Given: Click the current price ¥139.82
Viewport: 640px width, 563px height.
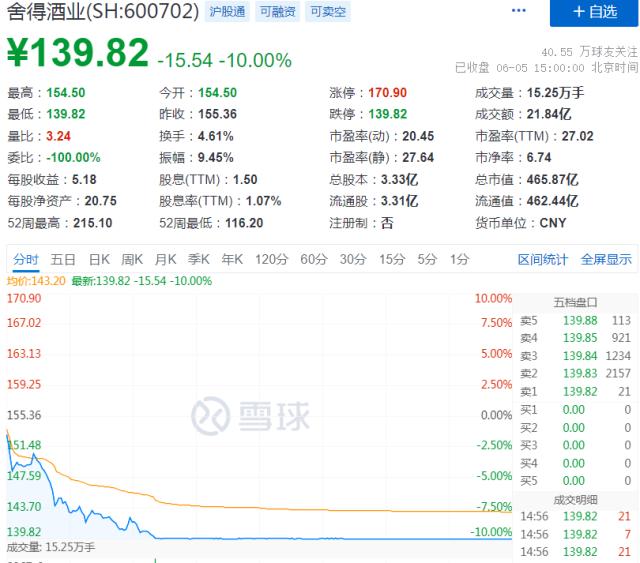Looking at the screenshot, I should tap(78, 53).
